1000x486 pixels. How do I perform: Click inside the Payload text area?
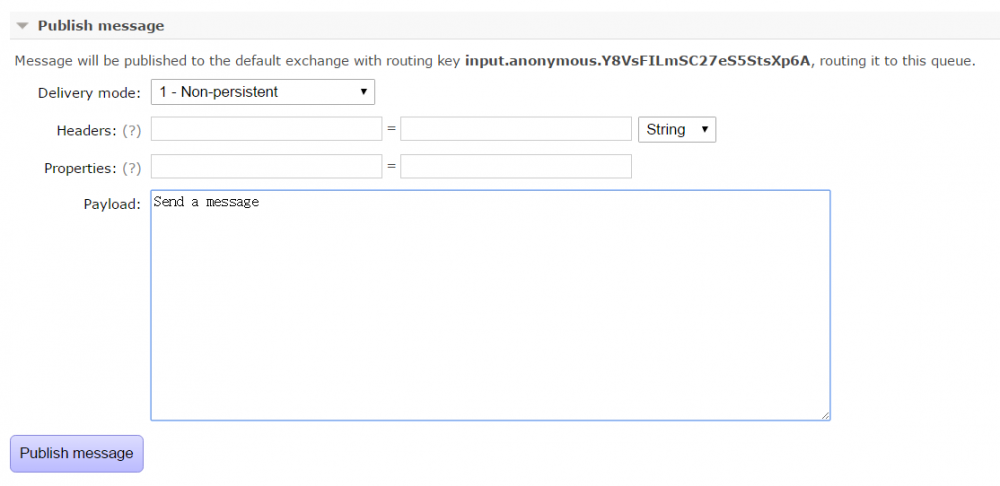[x=490, y=310]
